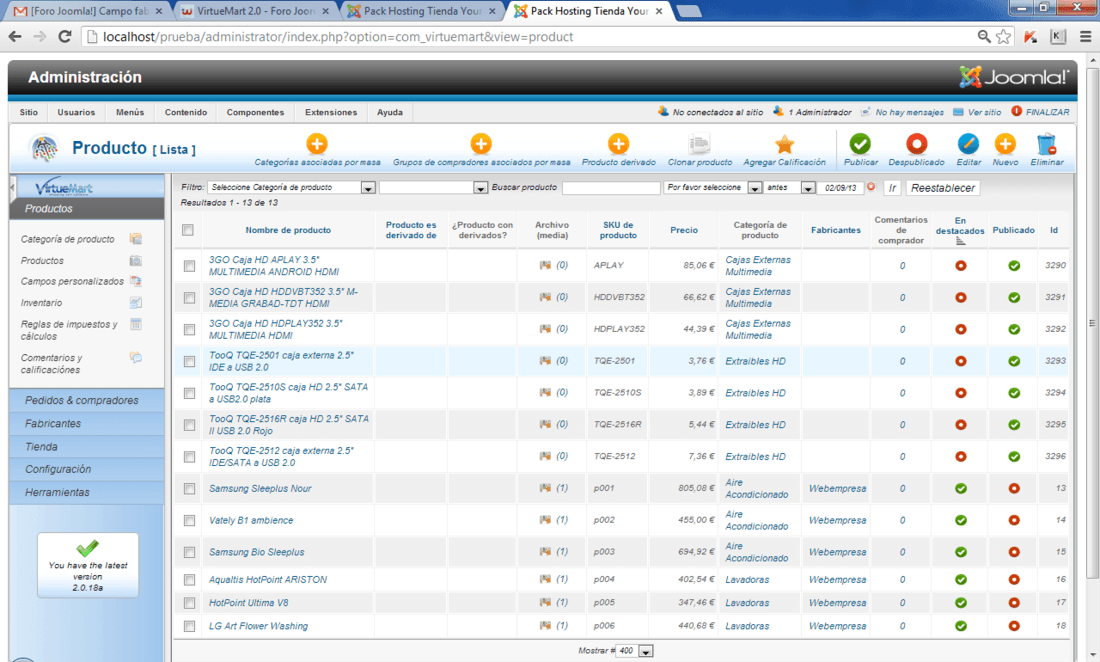Sort by Nombre de producto column header
The height and width of the screenshot is (662, 1100).
[288, 230]
